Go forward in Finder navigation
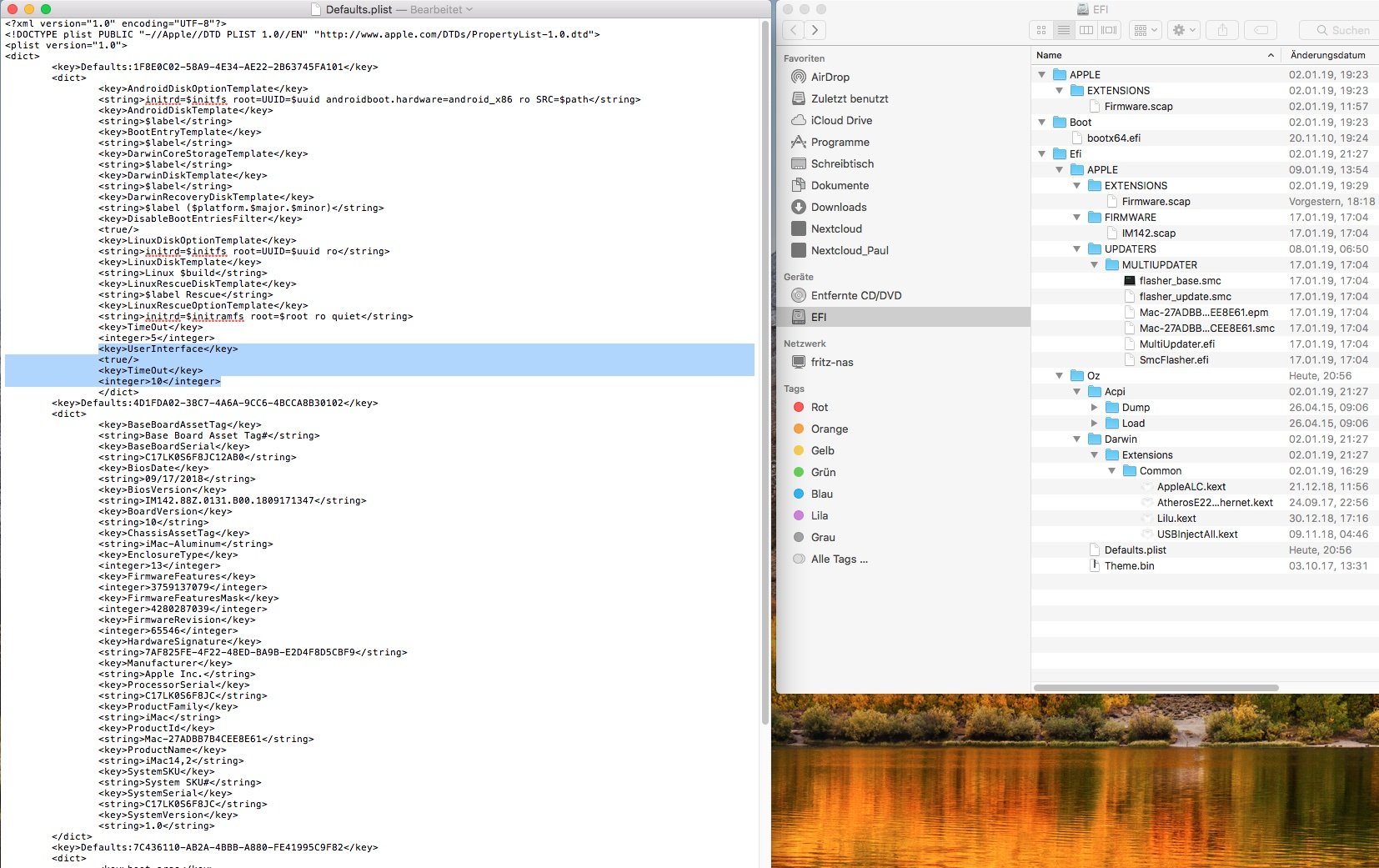This screenshot has height=868, width=1379. click(815, 30)
